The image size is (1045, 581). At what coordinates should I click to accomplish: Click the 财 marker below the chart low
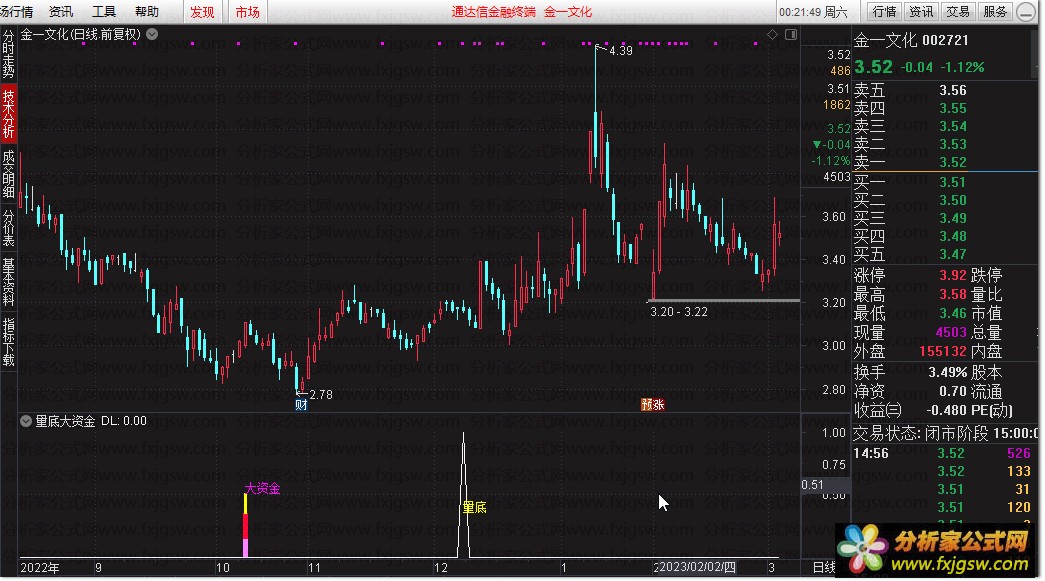click(301, 404)
